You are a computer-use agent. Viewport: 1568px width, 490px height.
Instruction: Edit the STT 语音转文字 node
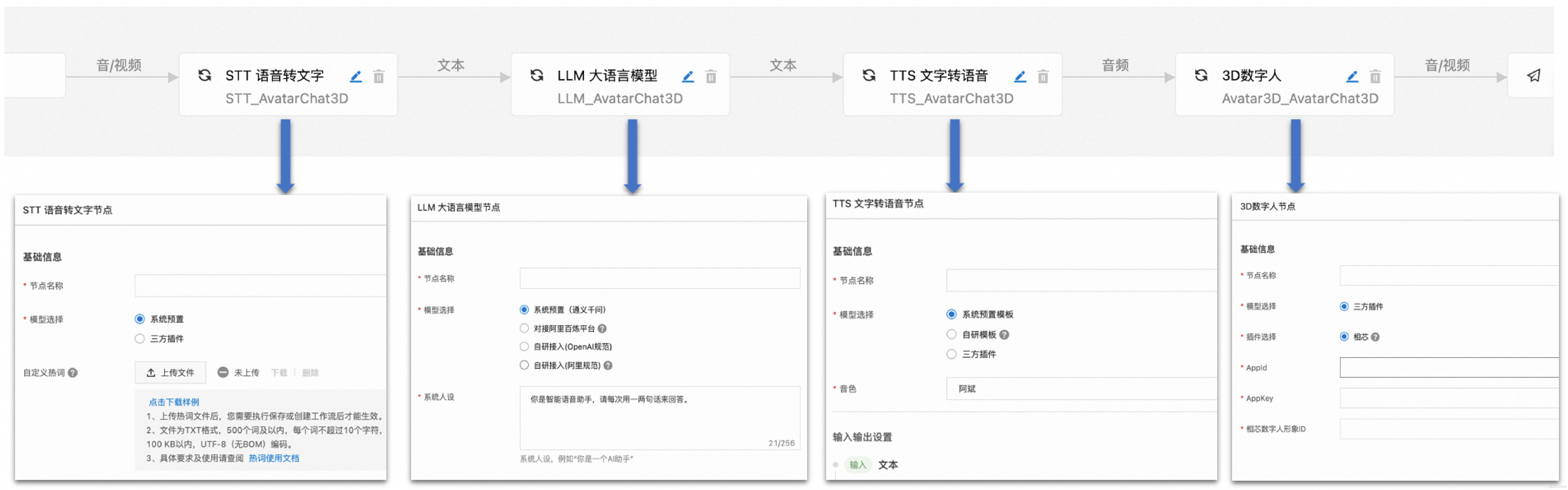(356, 77)
